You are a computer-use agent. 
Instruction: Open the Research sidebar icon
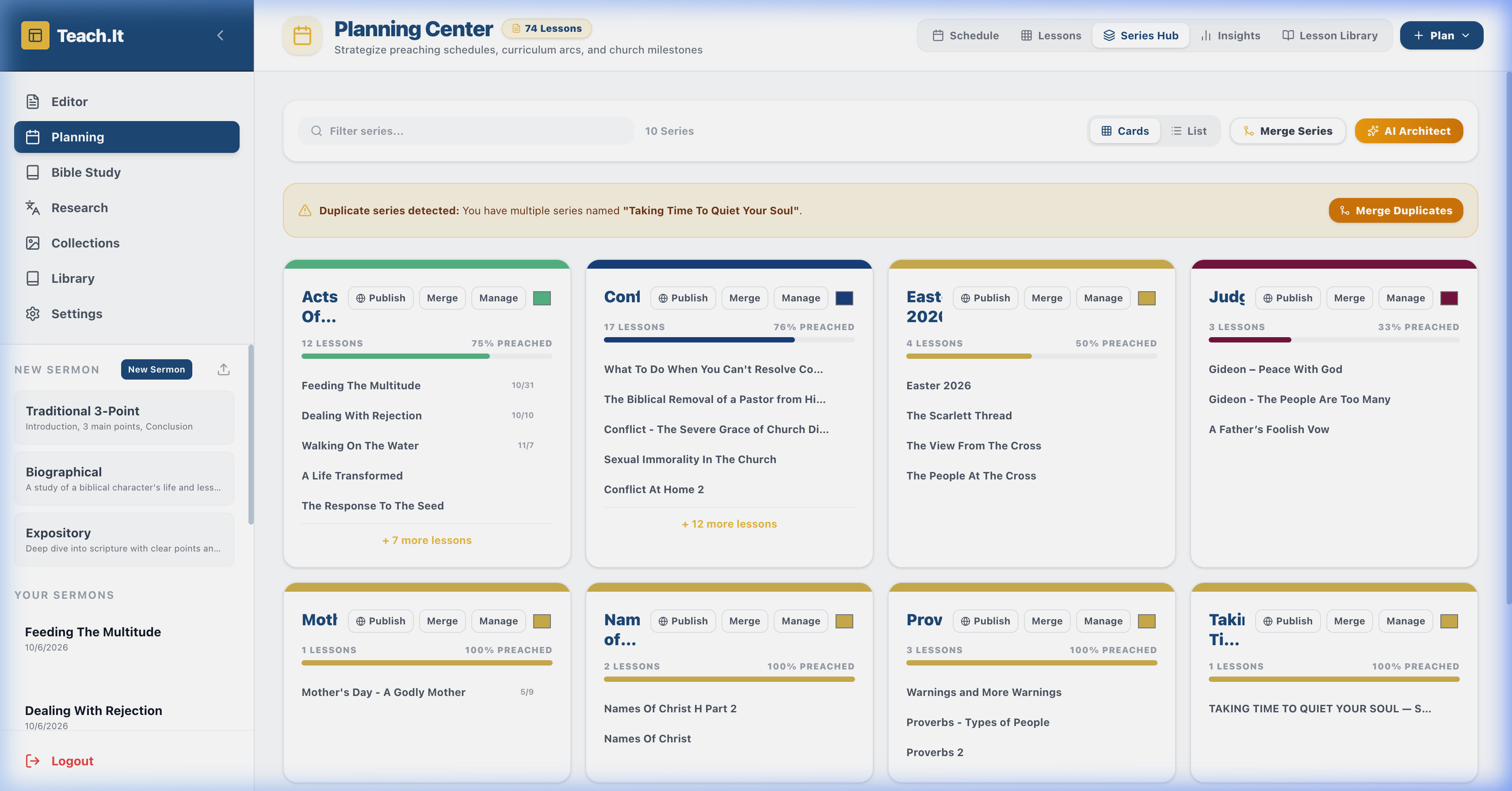click(33, 208)
